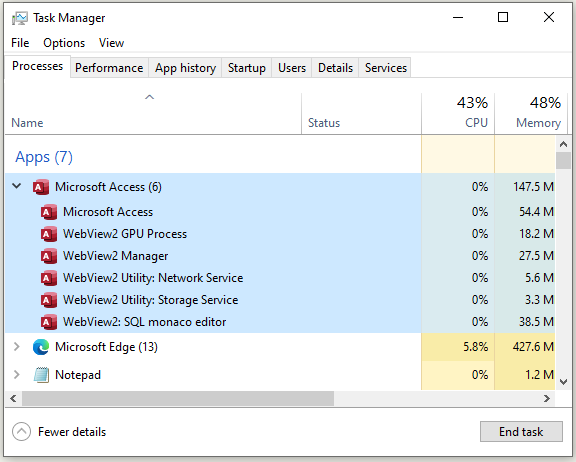Click the Fewer details label
Image resolution: width=576 pixels, height=462 pixels.
72,432
